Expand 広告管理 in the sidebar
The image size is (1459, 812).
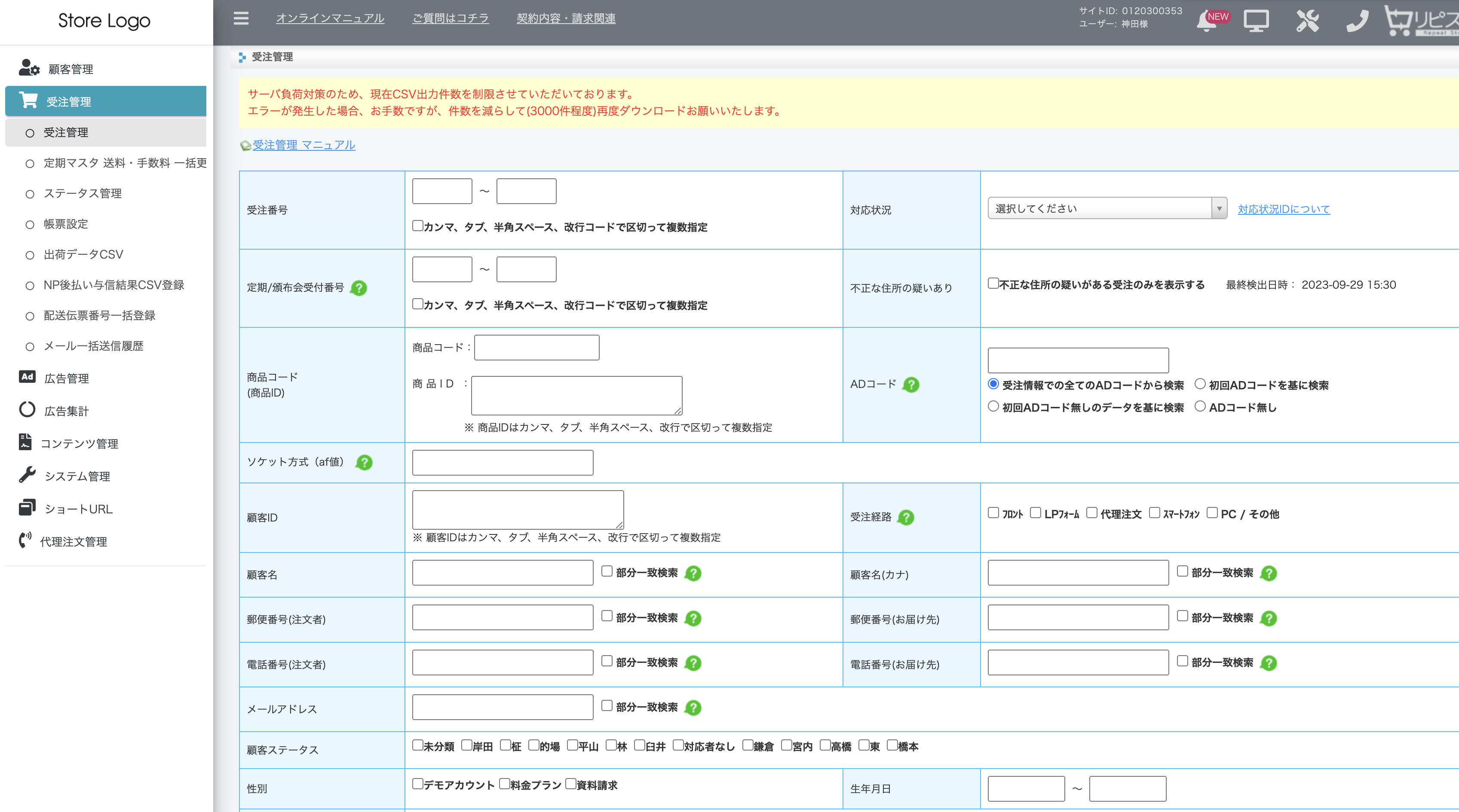pos(66,378)
